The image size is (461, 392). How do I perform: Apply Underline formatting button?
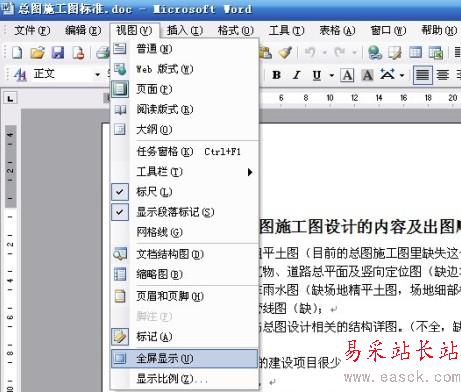coord(317,75)
